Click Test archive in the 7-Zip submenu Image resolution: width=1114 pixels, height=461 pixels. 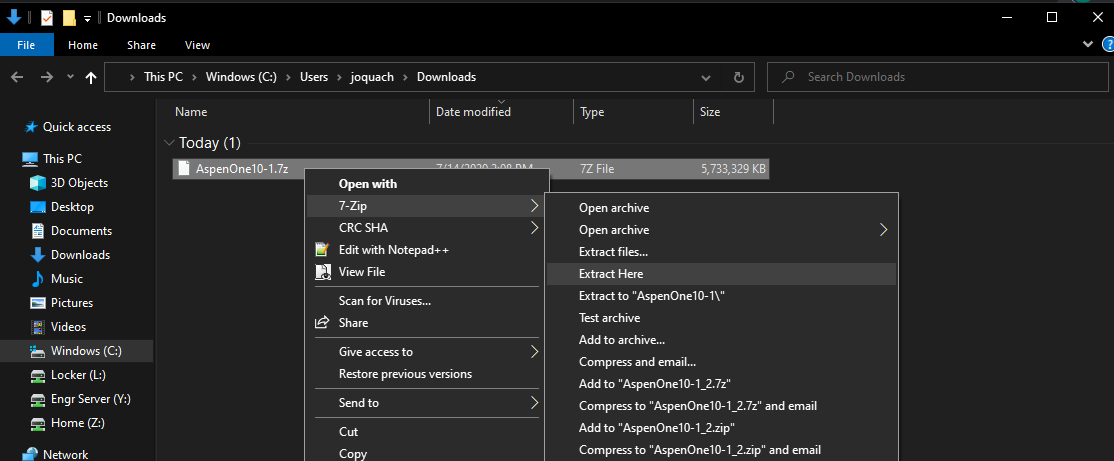coord(609,318)
